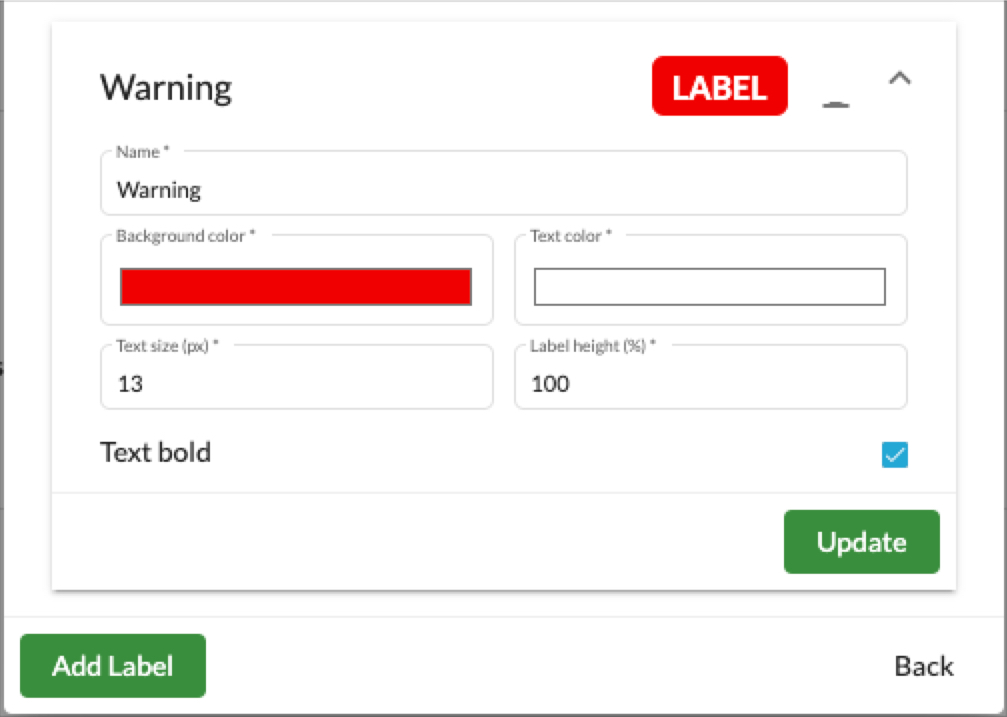The height and width of the screenshot is (717, 1007).
Task: Open the Background color picker swatch
Action: [x=295, y=287]
